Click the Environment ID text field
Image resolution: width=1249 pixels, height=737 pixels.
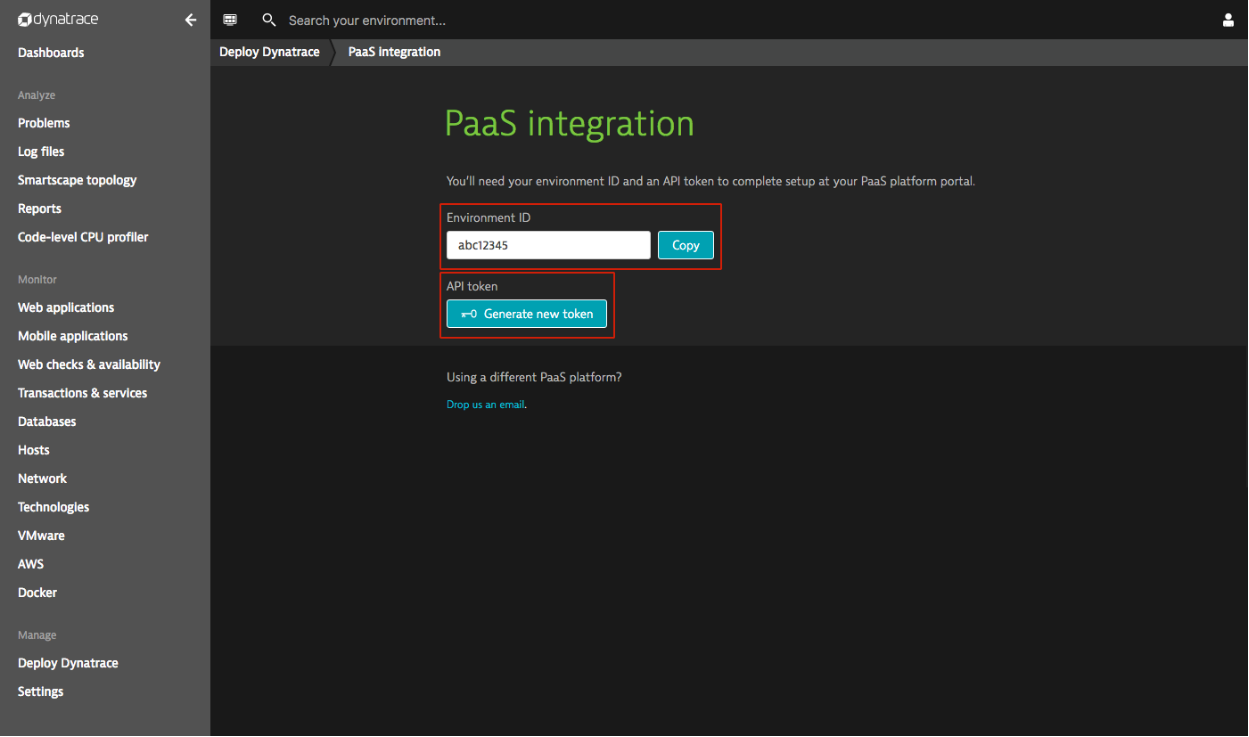548,245
